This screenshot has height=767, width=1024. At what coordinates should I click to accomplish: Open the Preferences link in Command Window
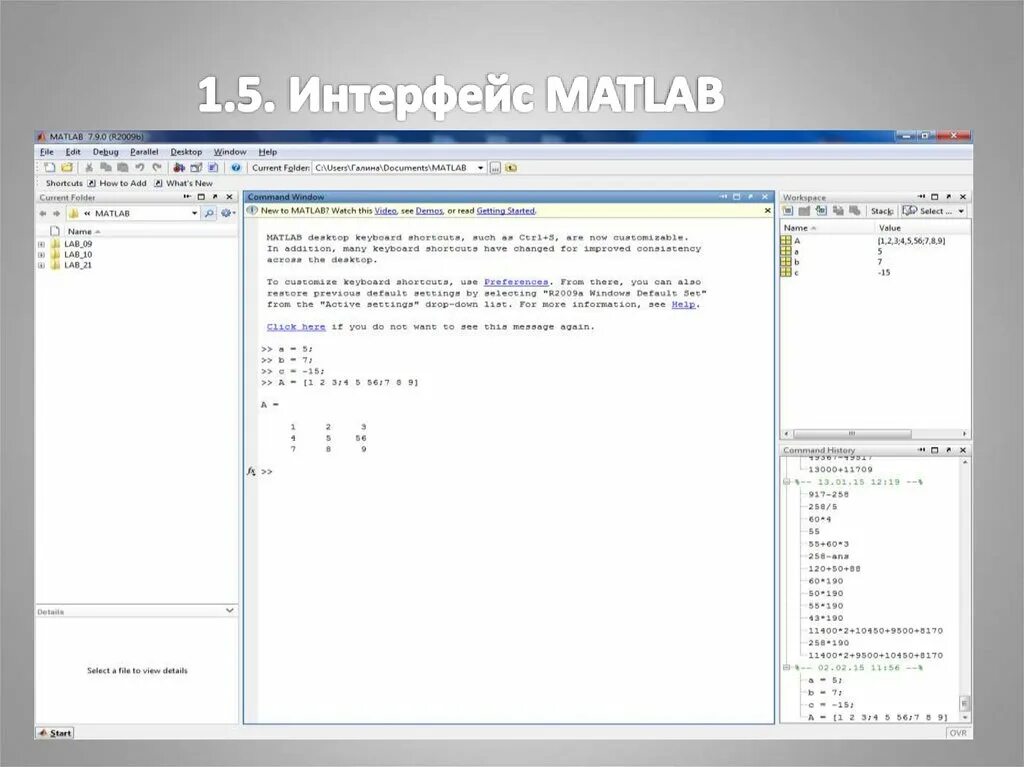pyautogui.click(x=516, y=282)
